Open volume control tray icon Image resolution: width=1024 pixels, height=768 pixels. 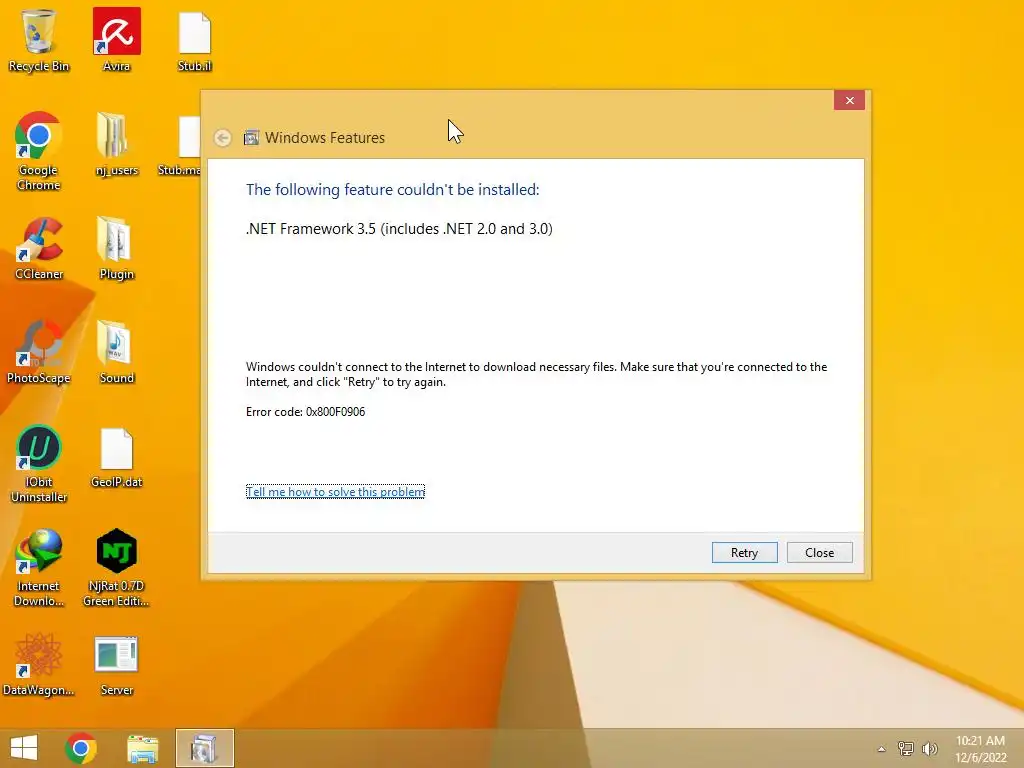coord(929,748)
